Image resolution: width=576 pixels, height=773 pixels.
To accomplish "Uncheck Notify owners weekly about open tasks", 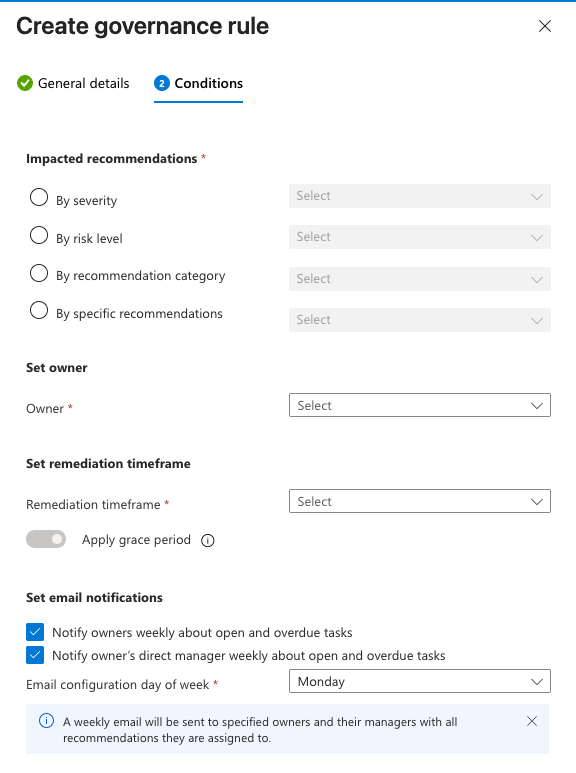I will click(x=35, y=632).
